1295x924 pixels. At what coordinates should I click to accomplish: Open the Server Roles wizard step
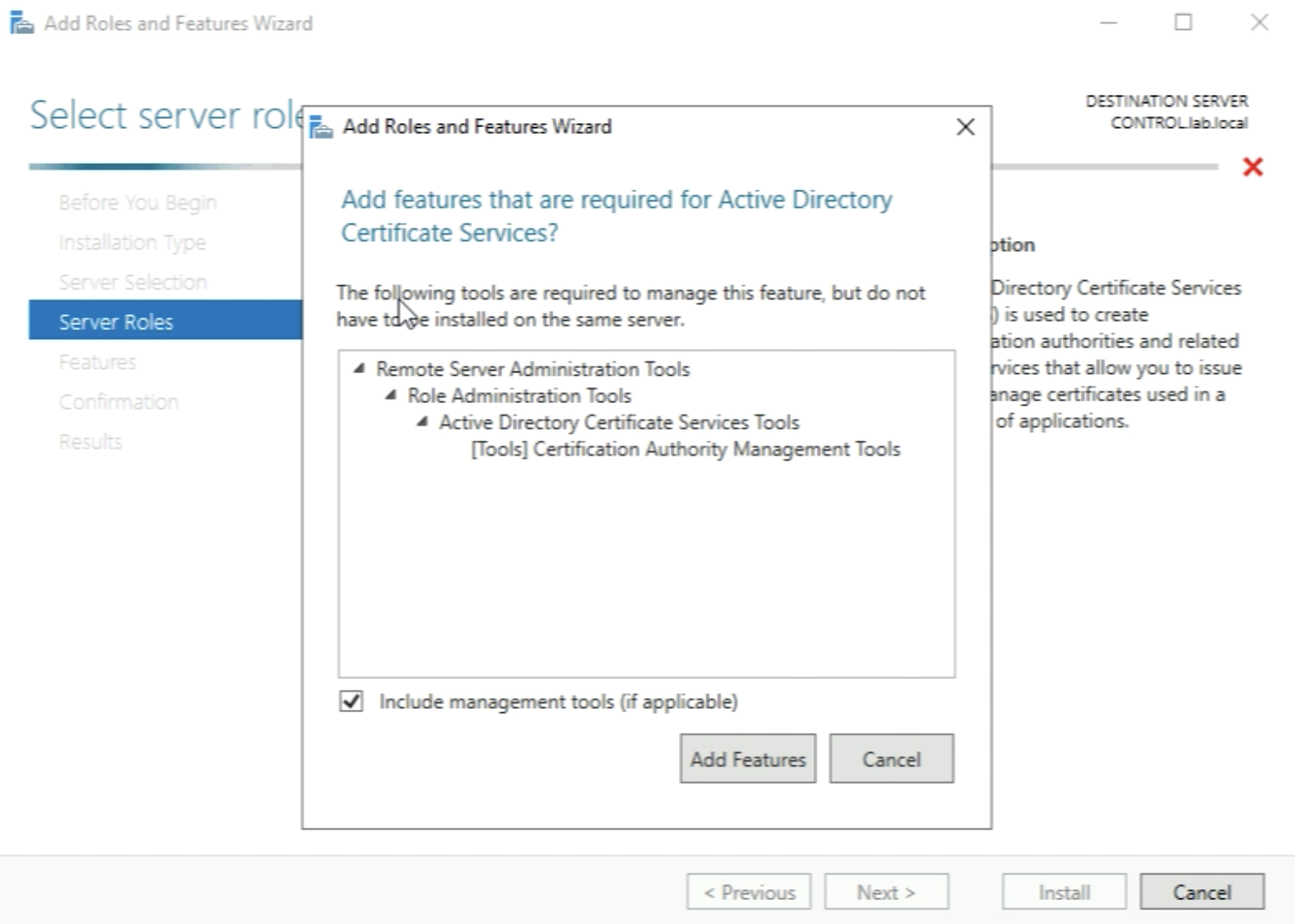click(x=116, y=322)
